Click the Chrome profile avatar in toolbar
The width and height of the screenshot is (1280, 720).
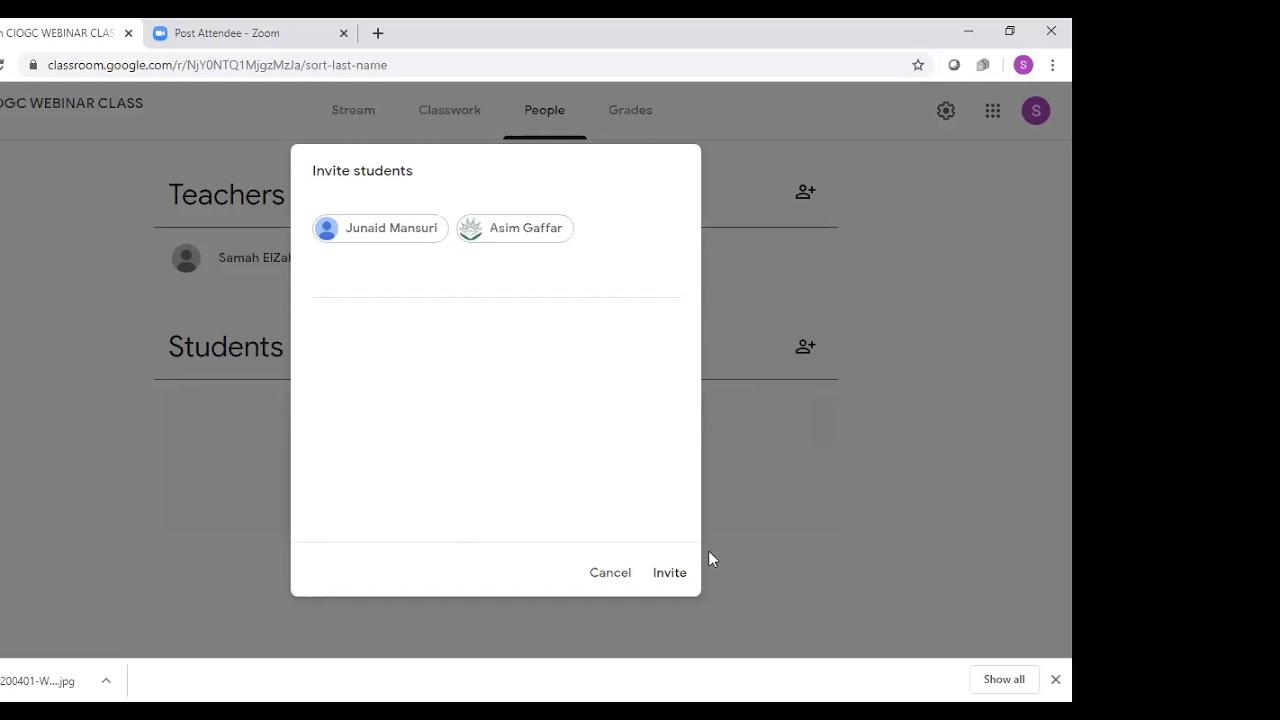click(1023, 65)
